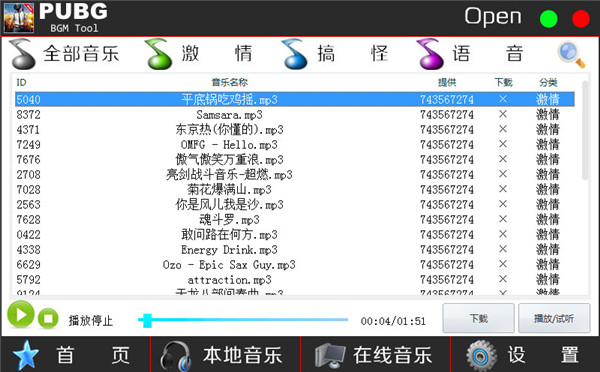
Task: Open the 设置 settings tab
Action: pyautogui.click(x=525, y=355)
